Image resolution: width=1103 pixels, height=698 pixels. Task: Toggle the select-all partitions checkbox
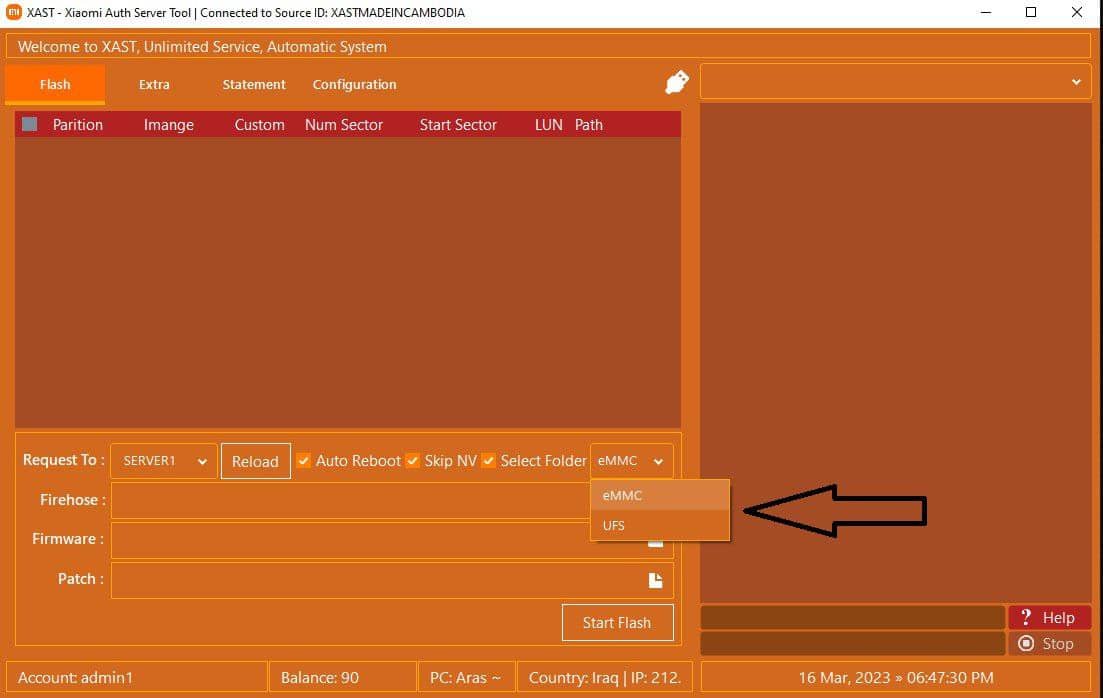click(30, 125)
